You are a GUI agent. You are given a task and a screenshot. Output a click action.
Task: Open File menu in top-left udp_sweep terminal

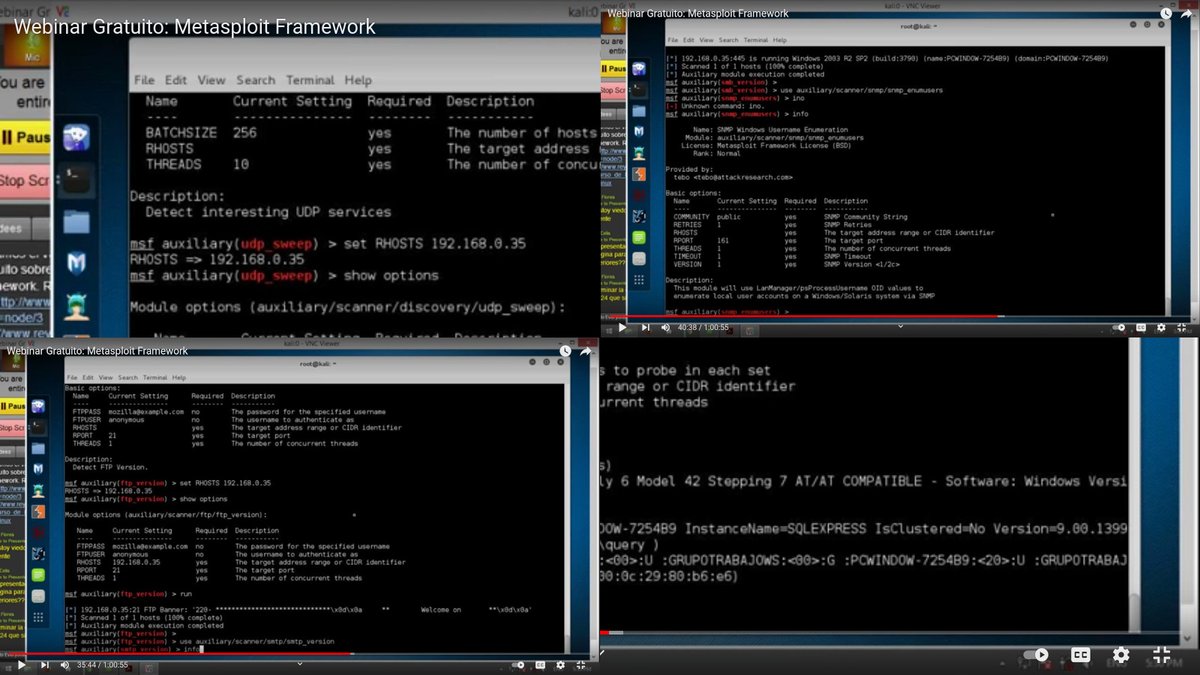(x=144, y=80)
